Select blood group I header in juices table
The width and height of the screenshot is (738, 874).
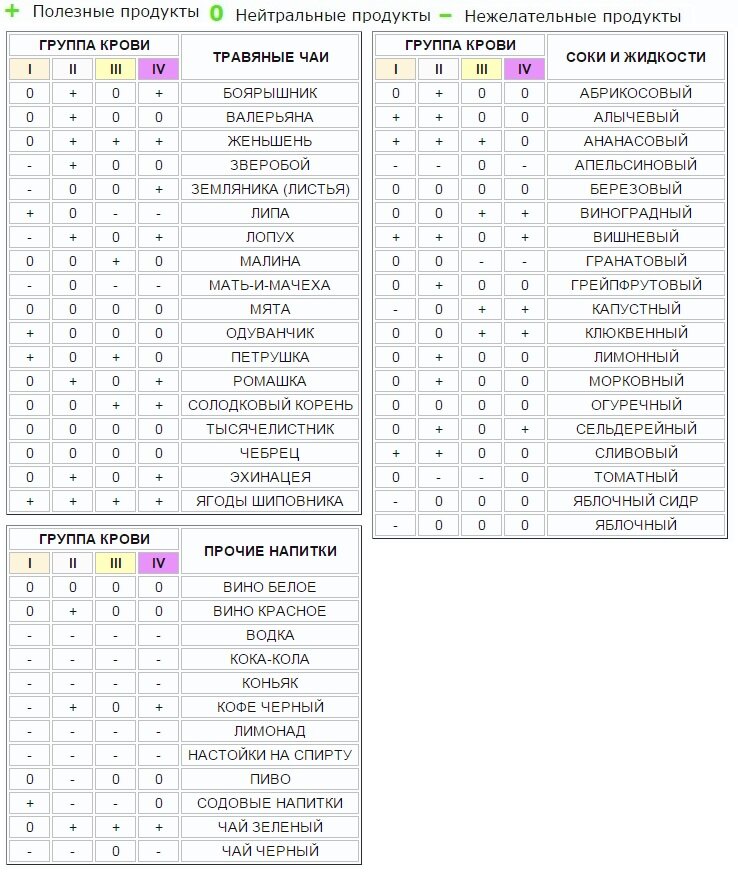(x=395, y=69)
